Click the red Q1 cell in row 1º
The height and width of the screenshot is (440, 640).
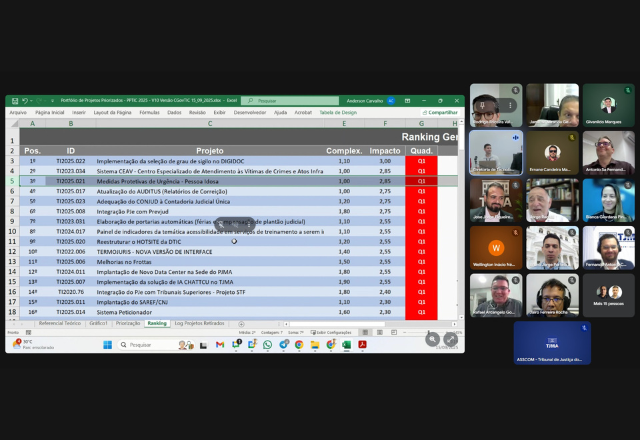(x=421, y=161)
